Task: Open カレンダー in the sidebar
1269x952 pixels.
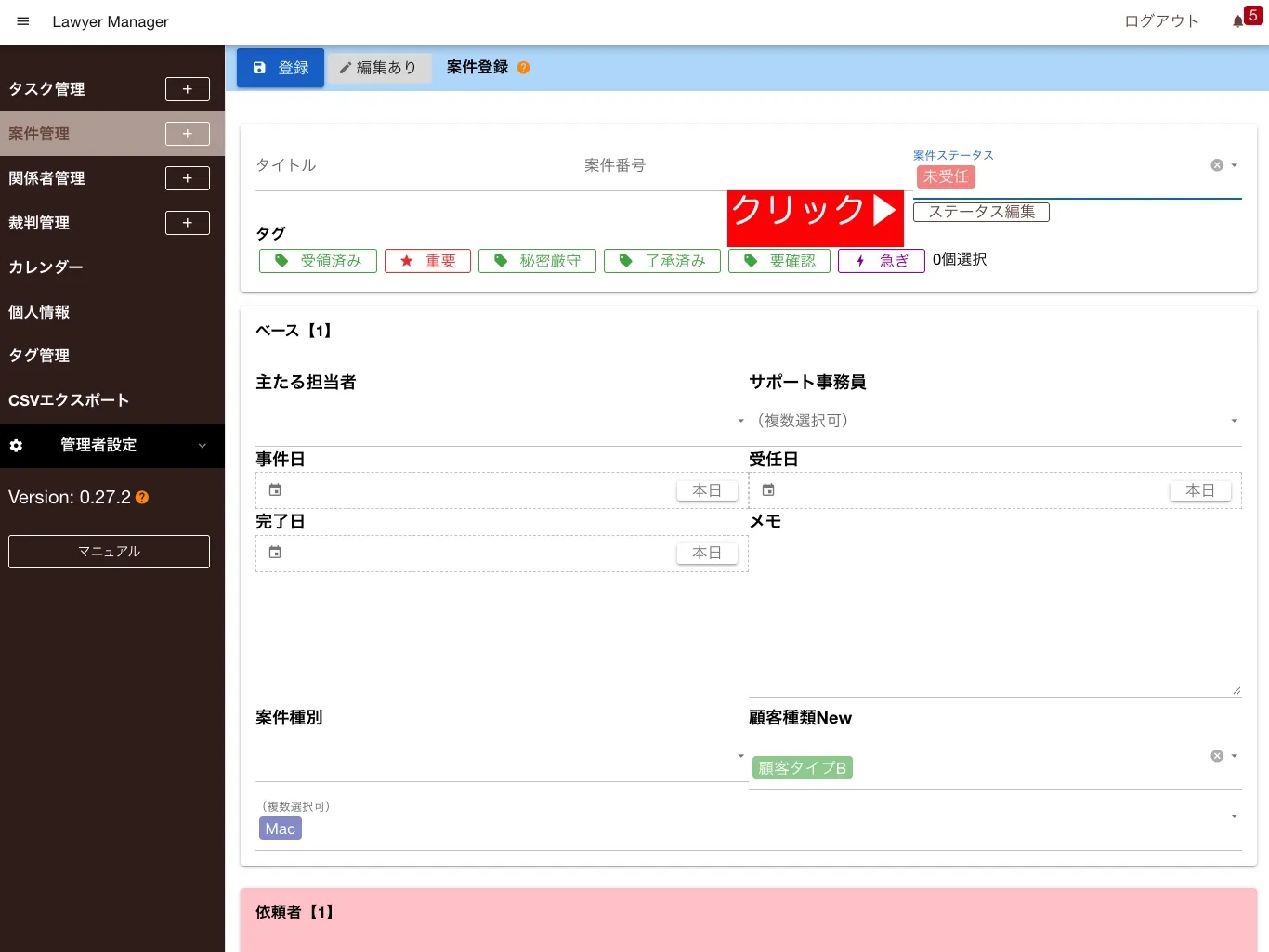Action: [46, 267]
